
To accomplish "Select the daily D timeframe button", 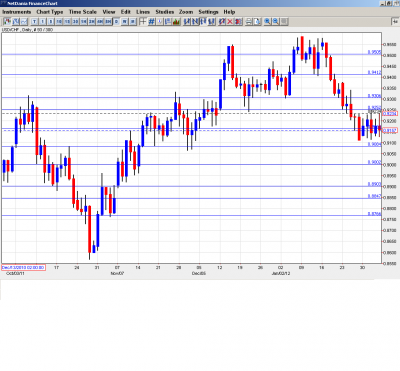I will click(x=116, y=22).
